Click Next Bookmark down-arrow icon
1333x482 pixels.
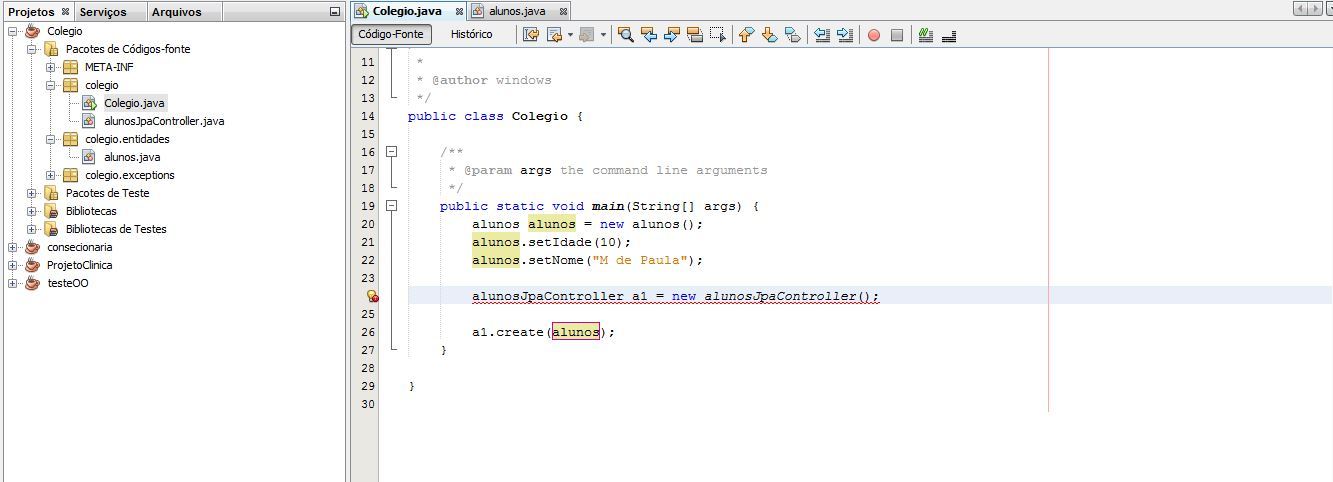[769, 35]
